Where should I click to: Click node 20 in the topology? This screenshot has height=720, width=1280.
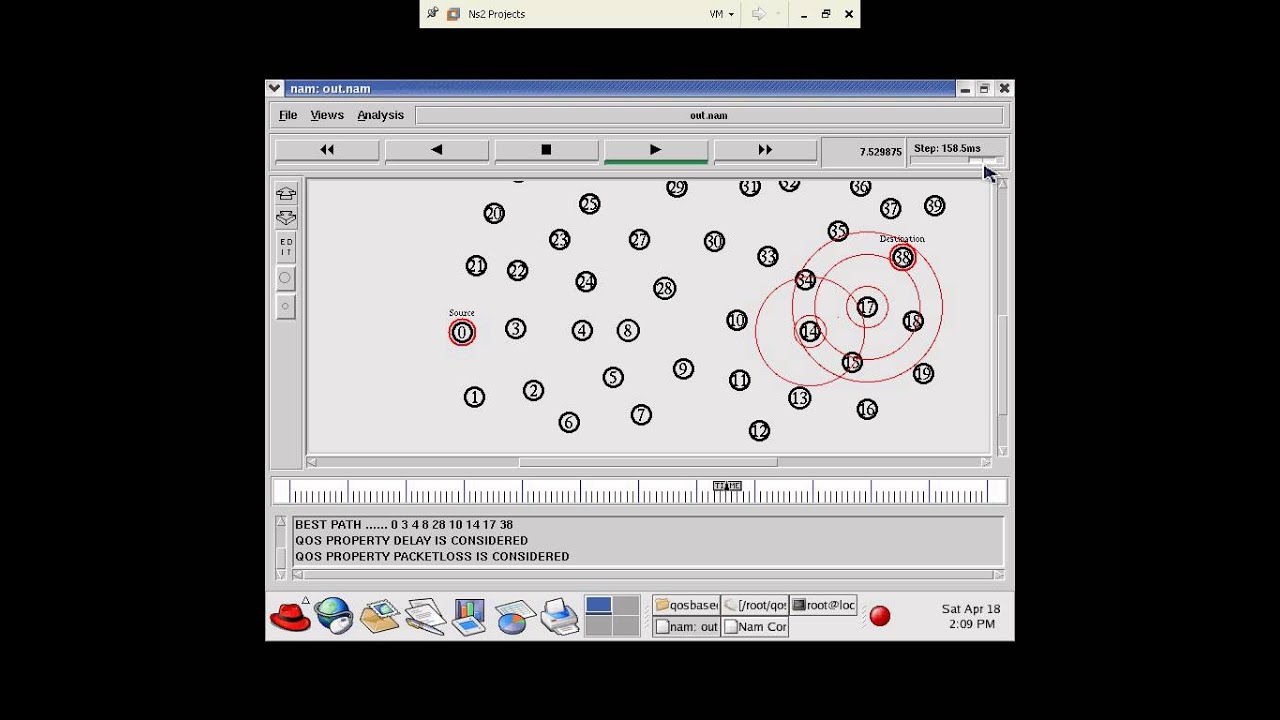(494, 213)
